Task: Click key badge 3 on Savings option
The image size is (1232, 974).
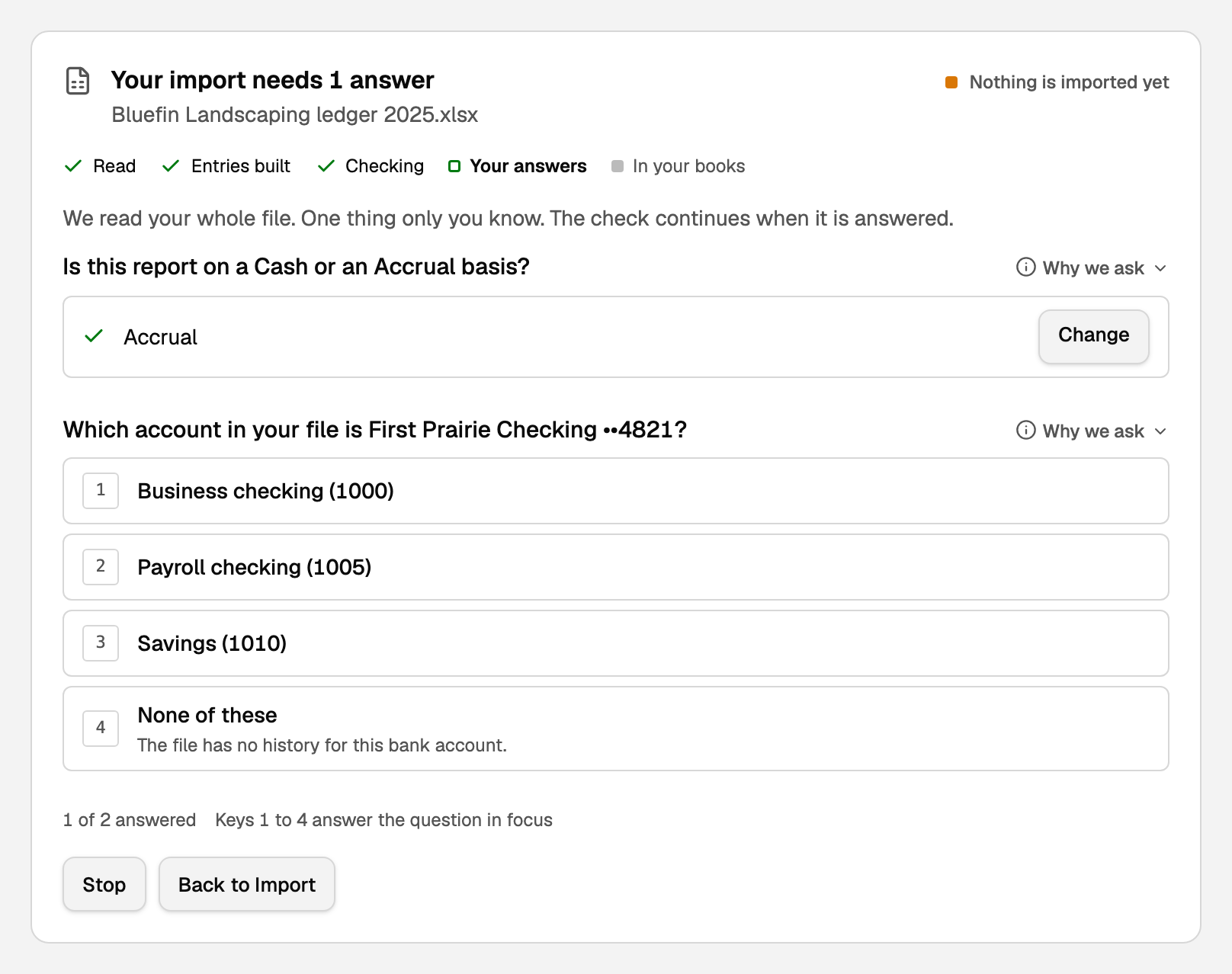Action: [101, 642]
